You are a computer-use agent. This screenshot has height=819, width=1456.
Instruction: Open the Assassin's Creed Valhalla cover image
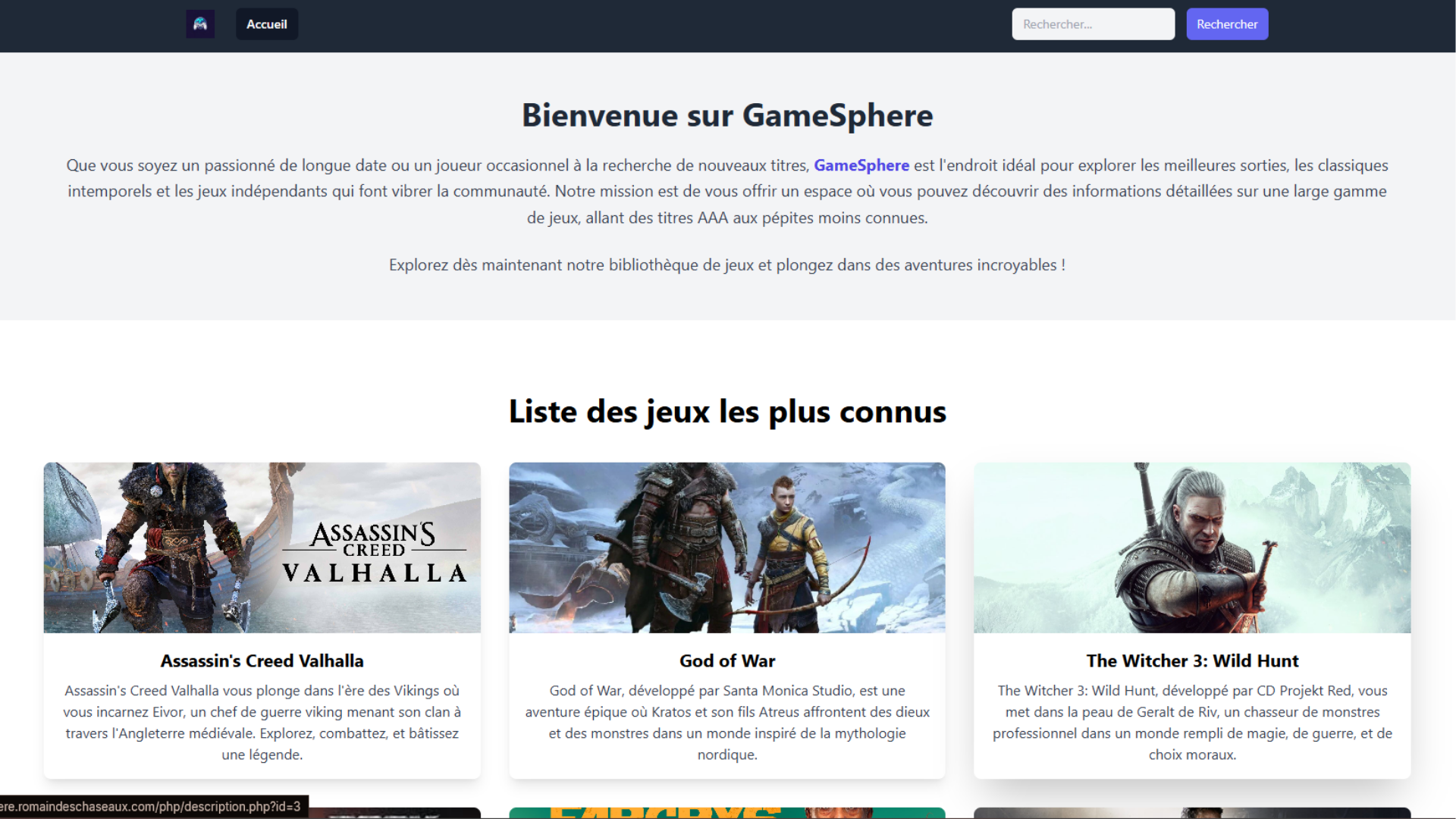(262, 548)
